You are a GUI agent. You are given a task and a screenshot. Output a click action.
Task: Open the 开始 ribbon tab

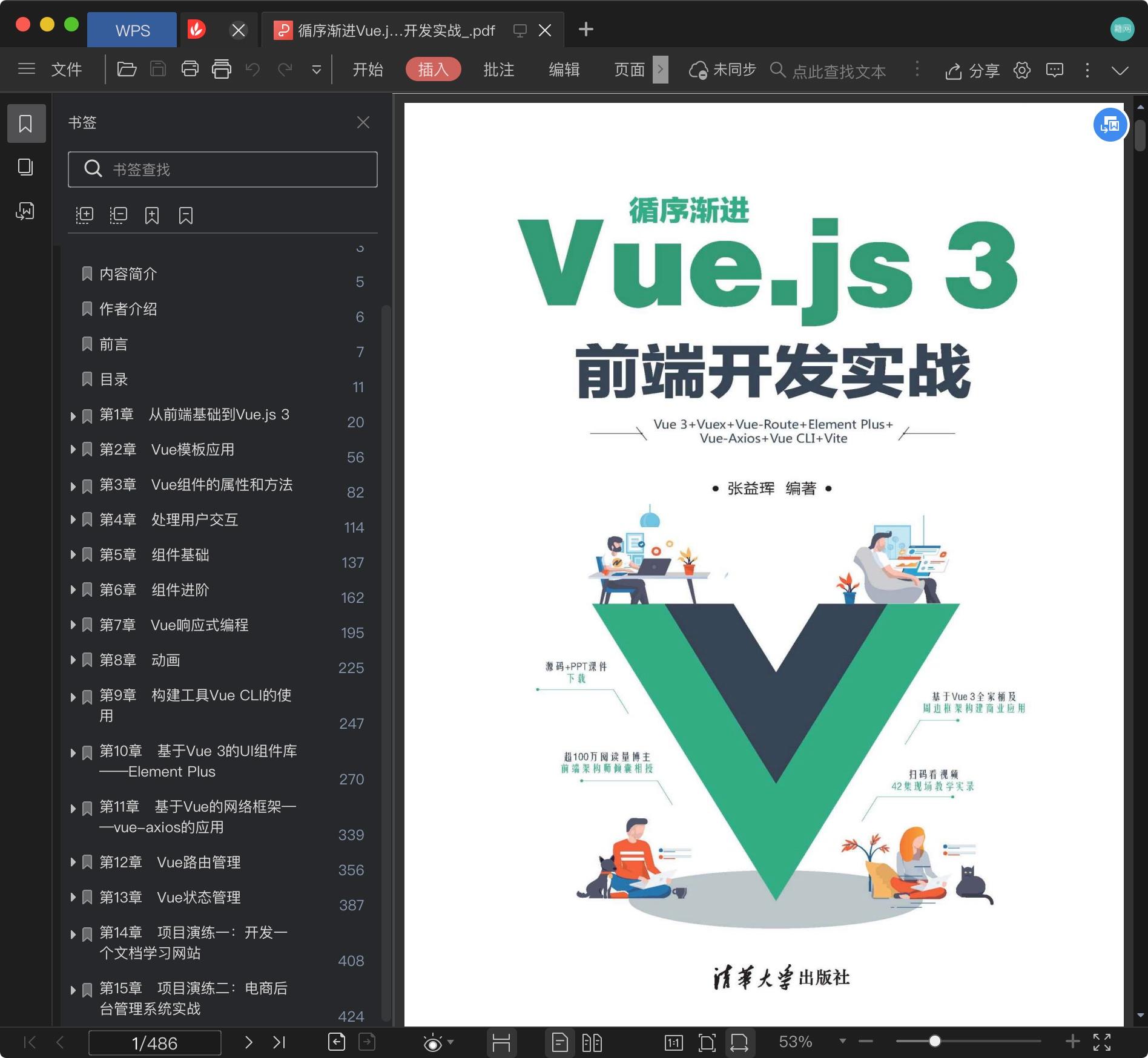coord(368,70)
